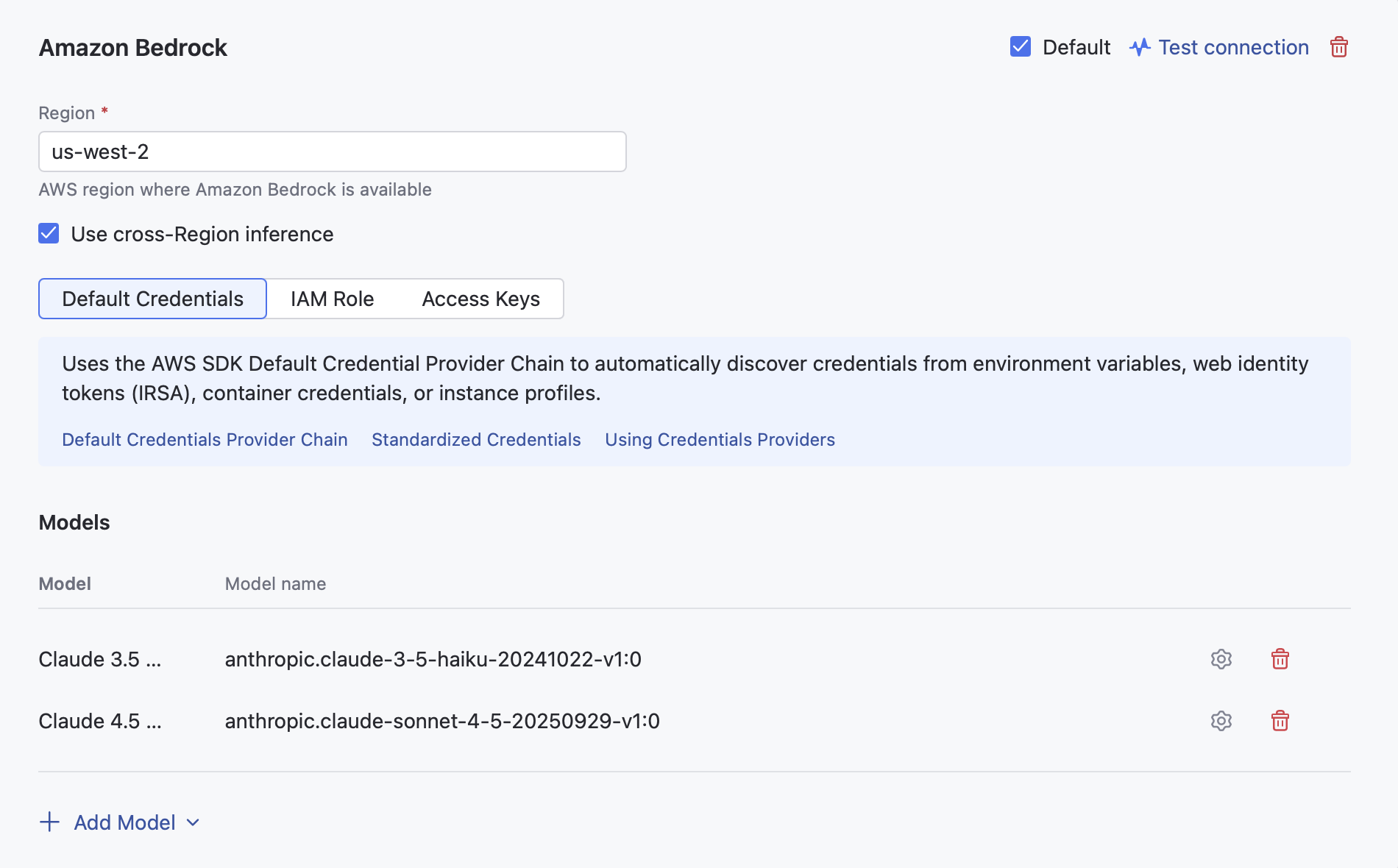Delete the Amazon Bedrock provider
Screen dimensions: 1398x868
coord(1339,46)
